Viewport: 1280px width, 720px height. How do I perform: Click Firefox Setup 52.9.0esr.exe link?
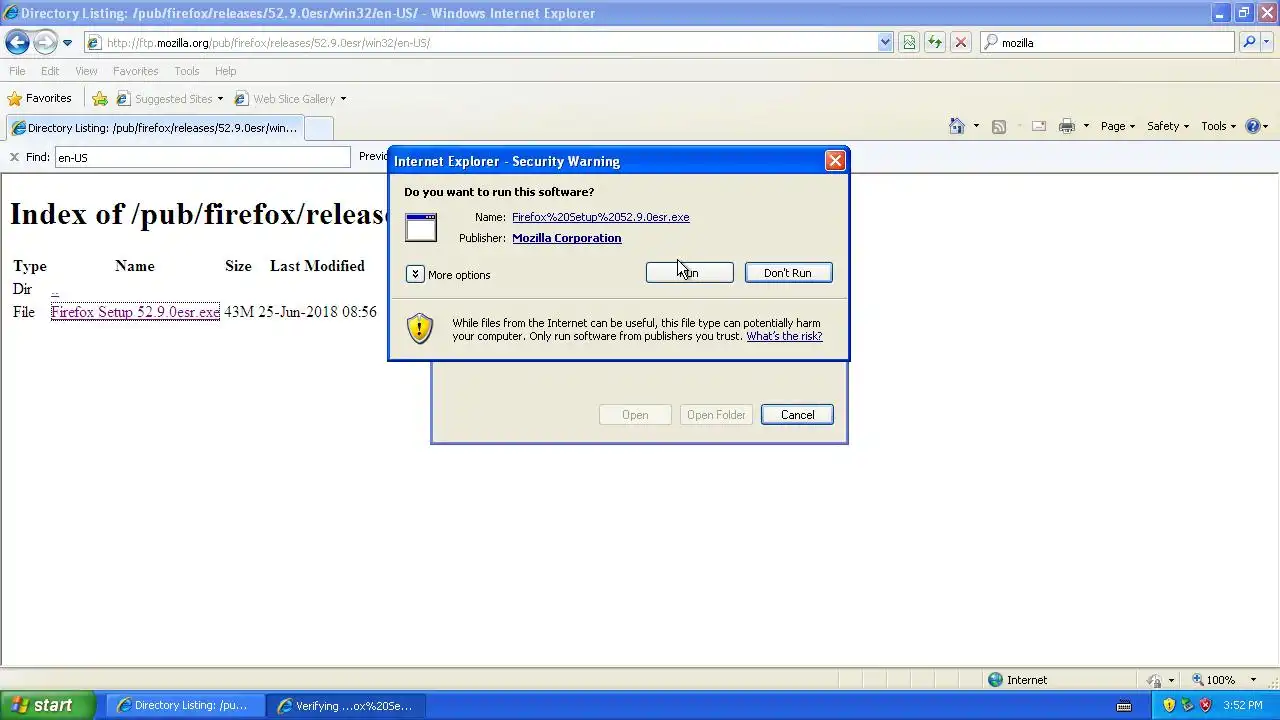tap(135, 312)
